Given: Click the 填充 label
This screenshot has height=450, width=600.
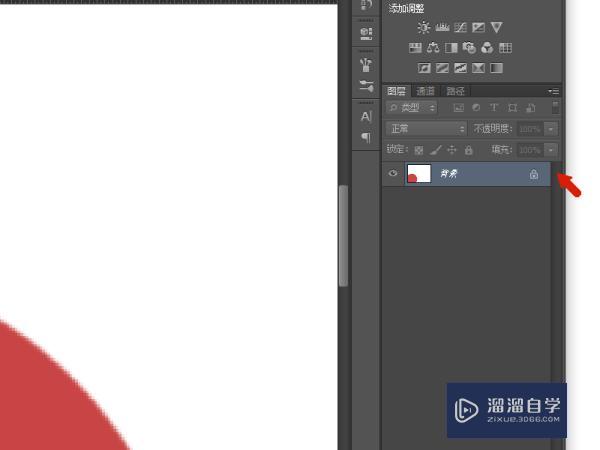Looking at the screenshot, I should [x=502, y=149].
